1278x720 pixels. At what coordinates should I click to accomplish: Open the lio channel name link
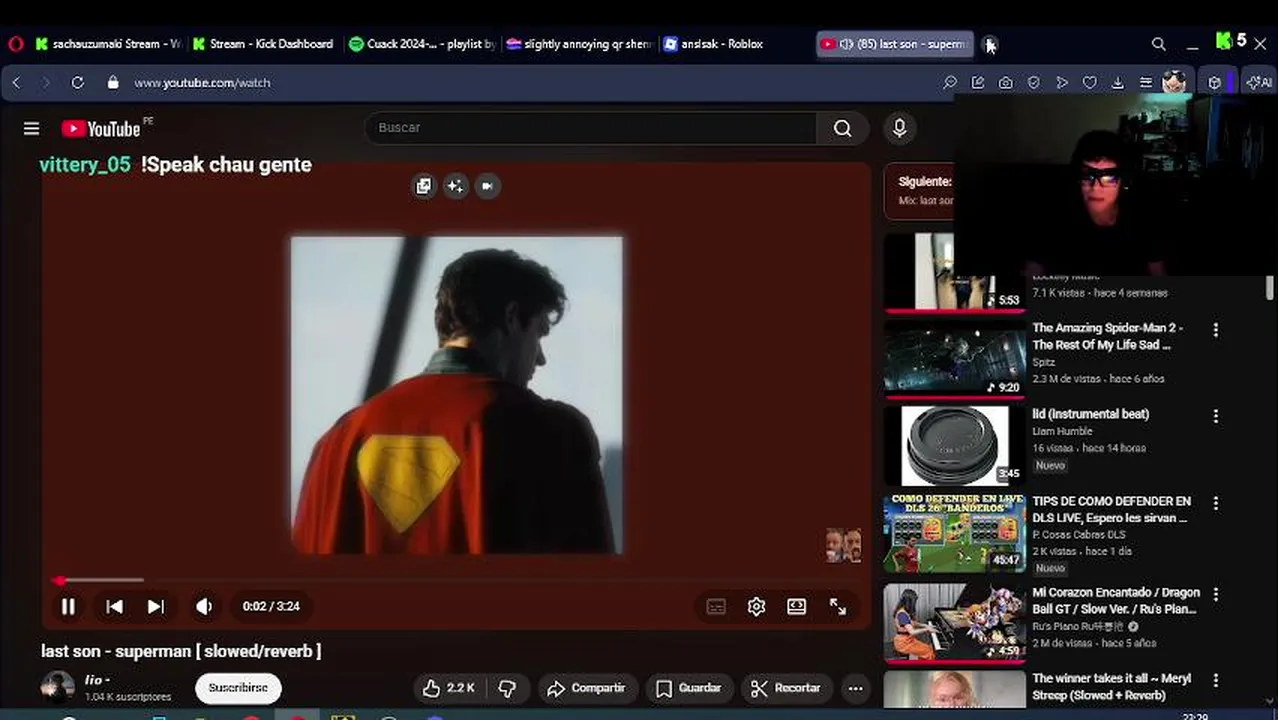click(97, 680)
